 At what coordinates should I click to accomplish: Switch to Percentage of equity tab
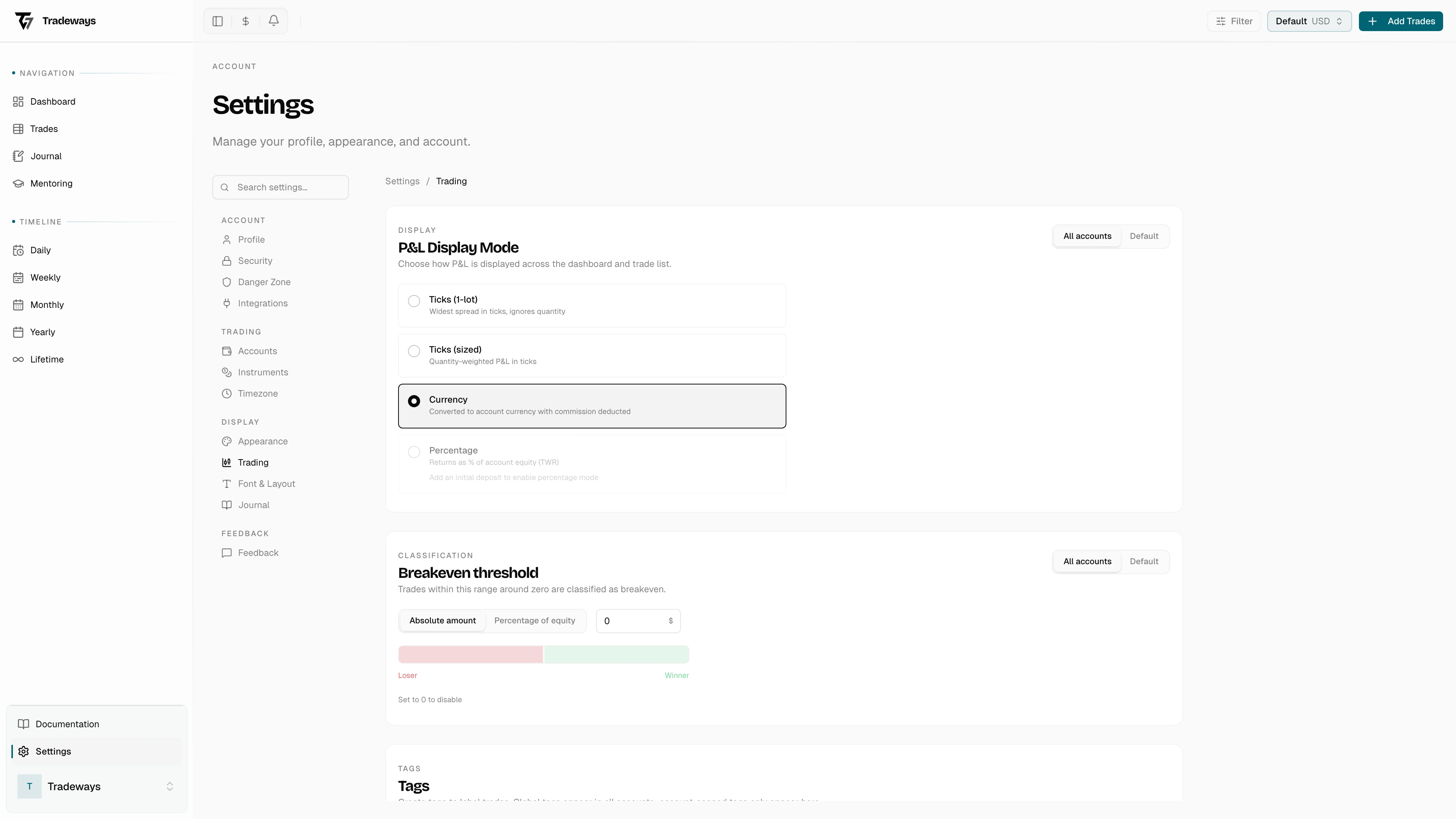tap(535, 620)
